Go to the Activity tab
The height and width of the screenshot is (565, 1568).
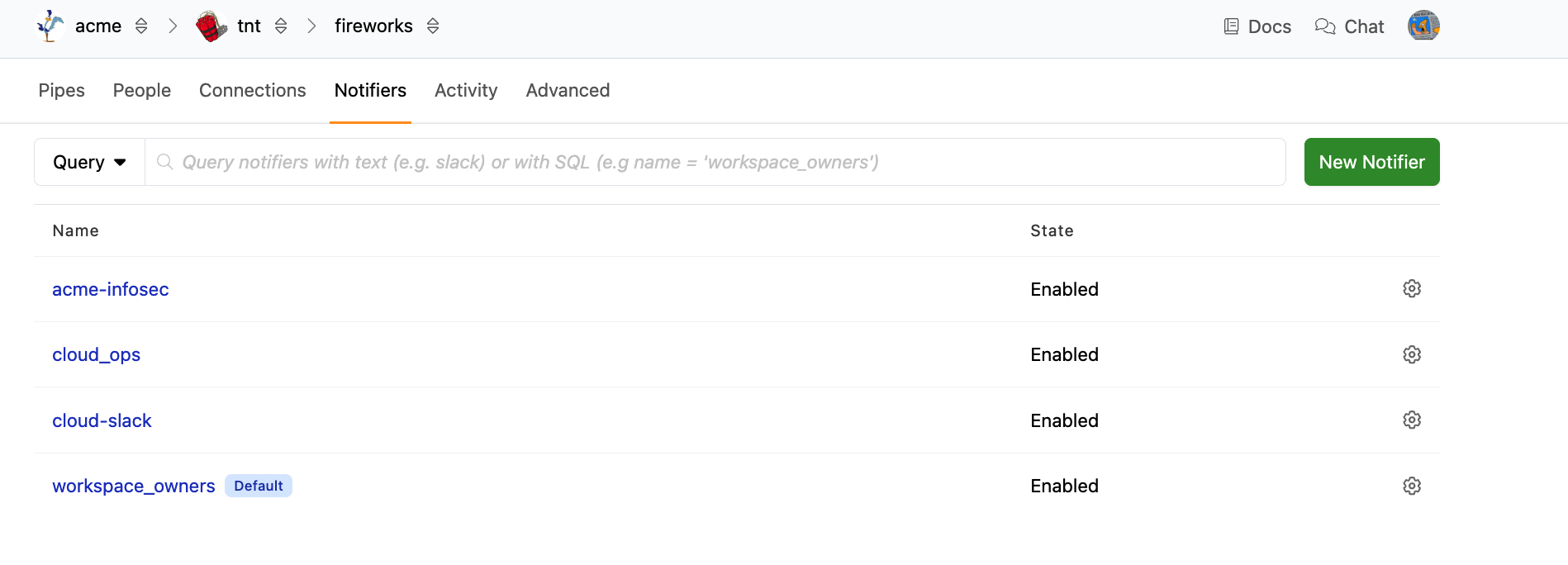(466, 91)
